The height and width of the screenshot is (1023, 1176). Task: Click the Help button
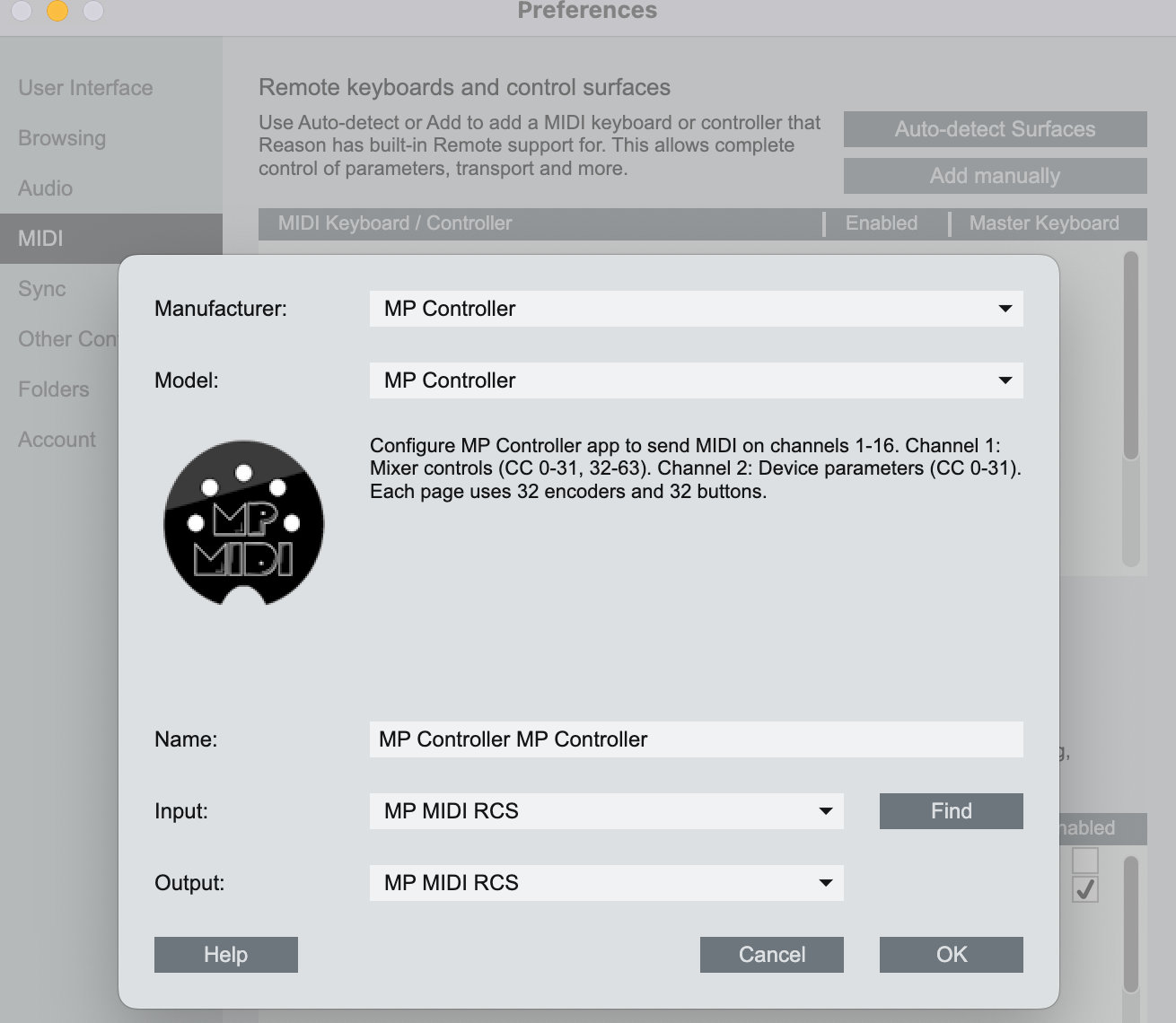click(x=225, y=955)
